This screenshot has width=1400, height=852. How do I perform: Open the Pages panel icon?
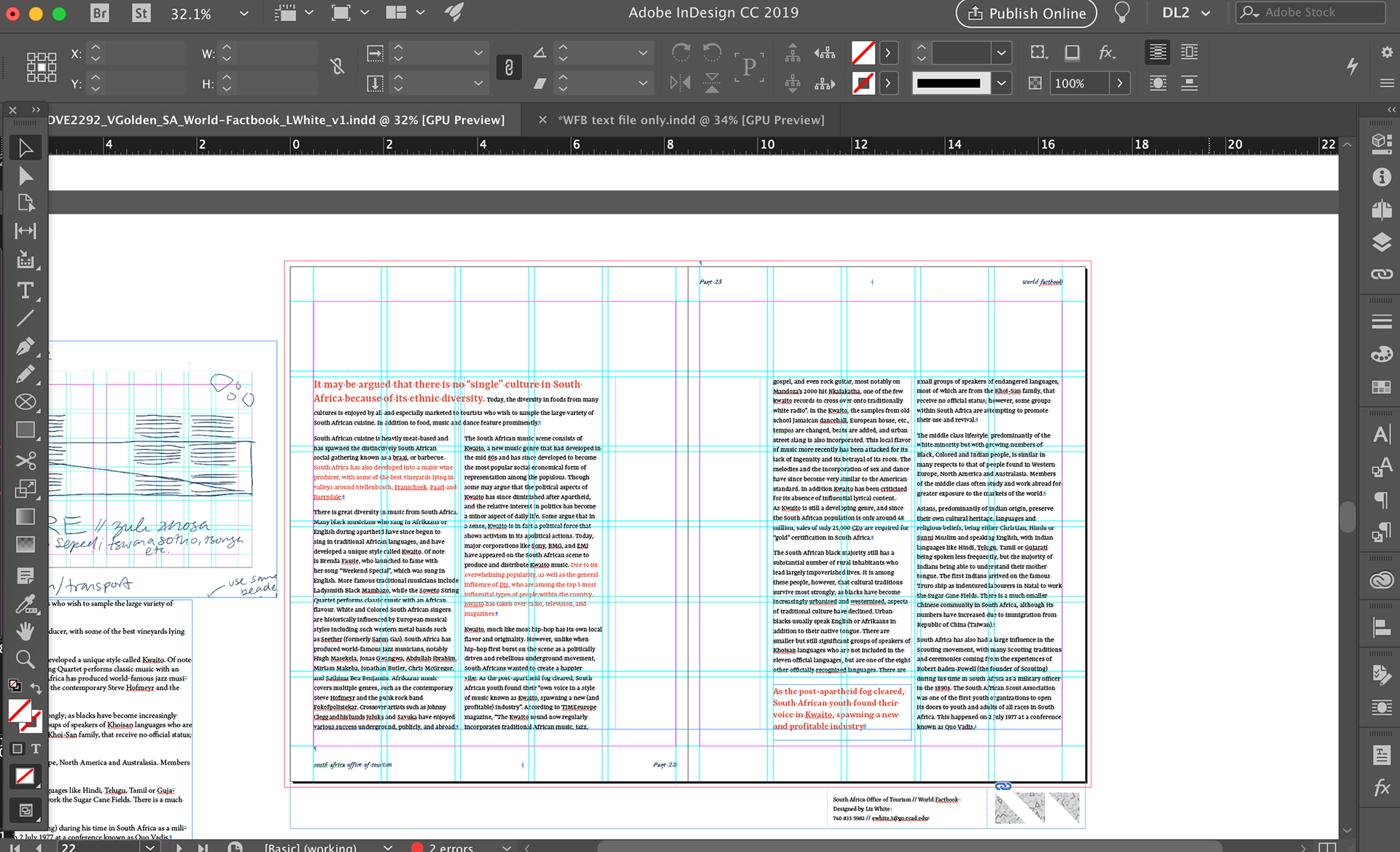(1381, 209)
